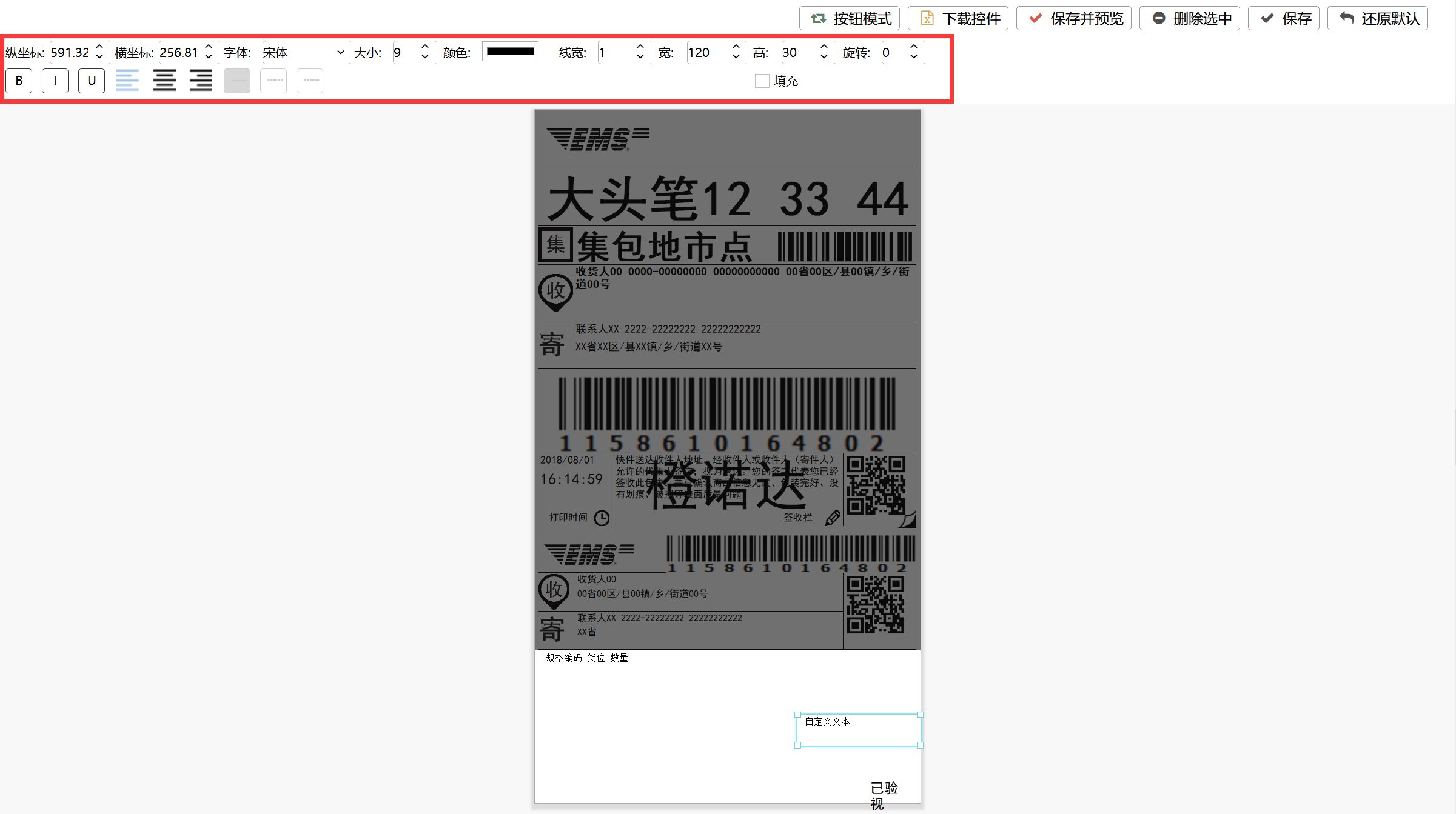
Task: Click the 按钮模式 button
Action: click(850, 18)
